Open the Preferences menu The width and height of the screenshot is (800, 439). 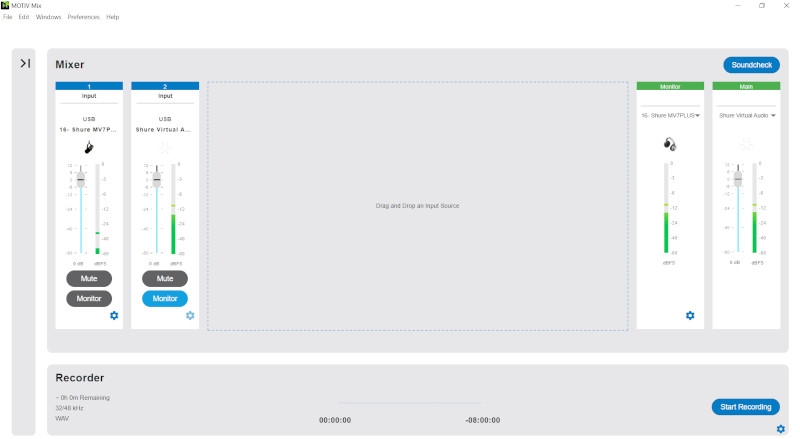84,17
